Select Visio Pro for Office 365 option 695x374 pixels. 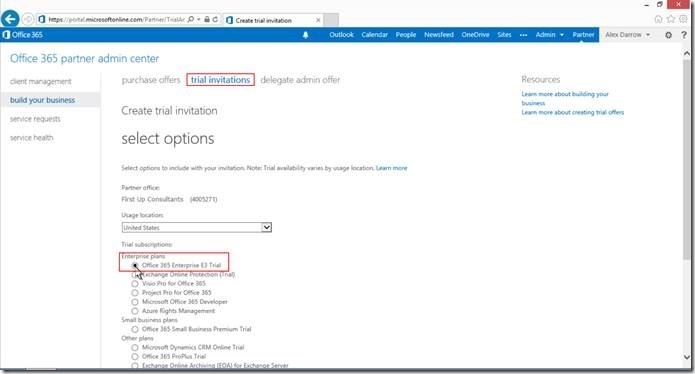click(135, 284)
